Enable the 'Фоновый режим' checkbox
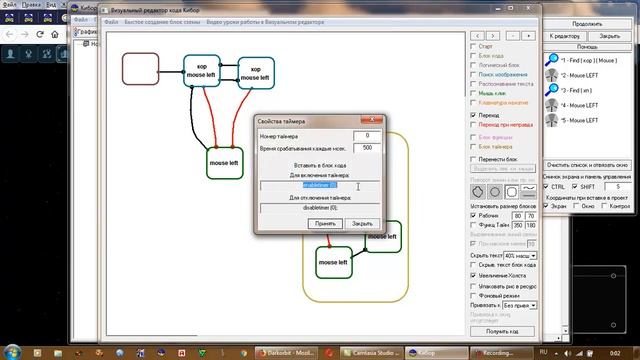Screen dimensions: 640x360 (473, 296)
